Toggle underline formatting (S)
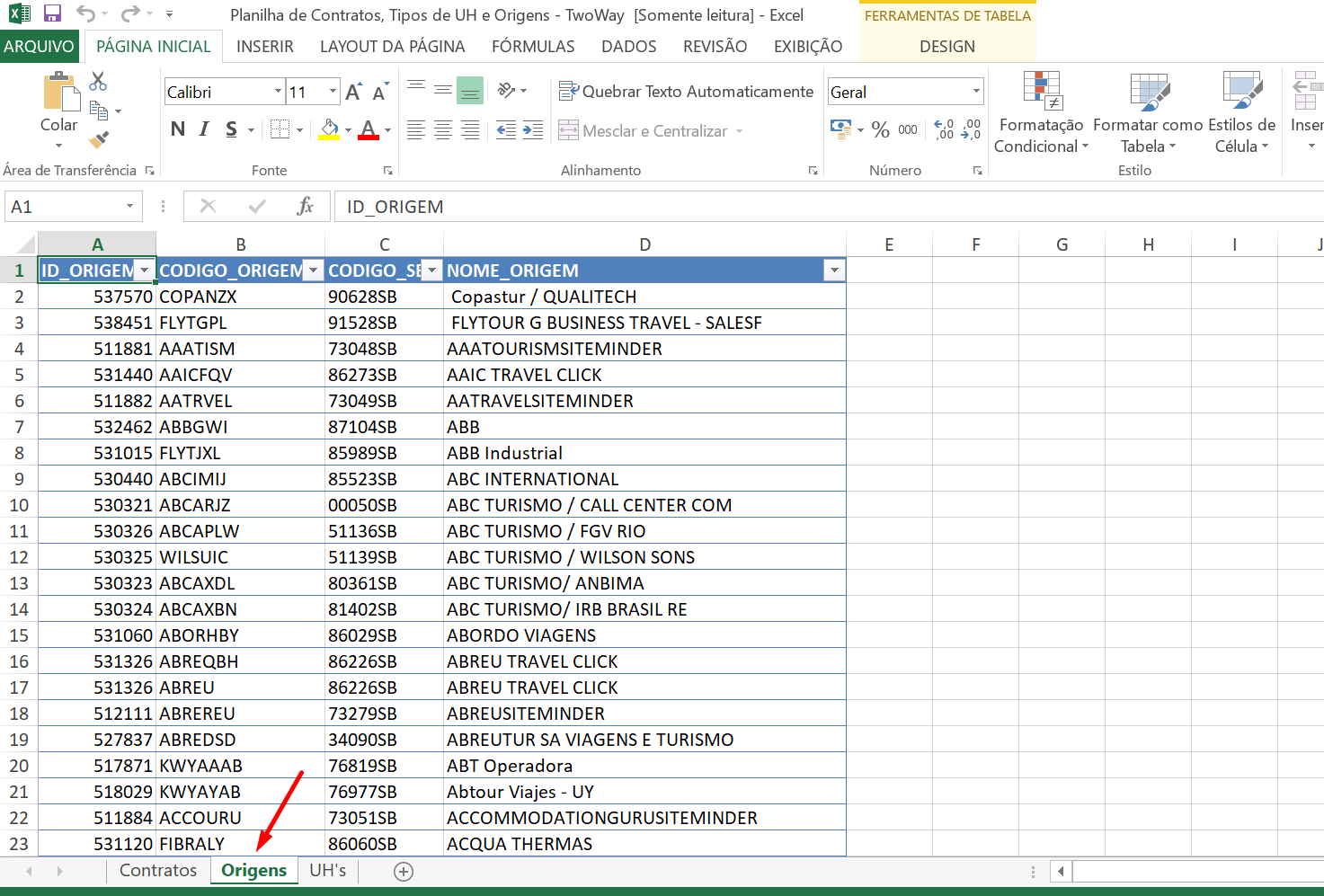Screen dimensions: 1324x896 232,129
